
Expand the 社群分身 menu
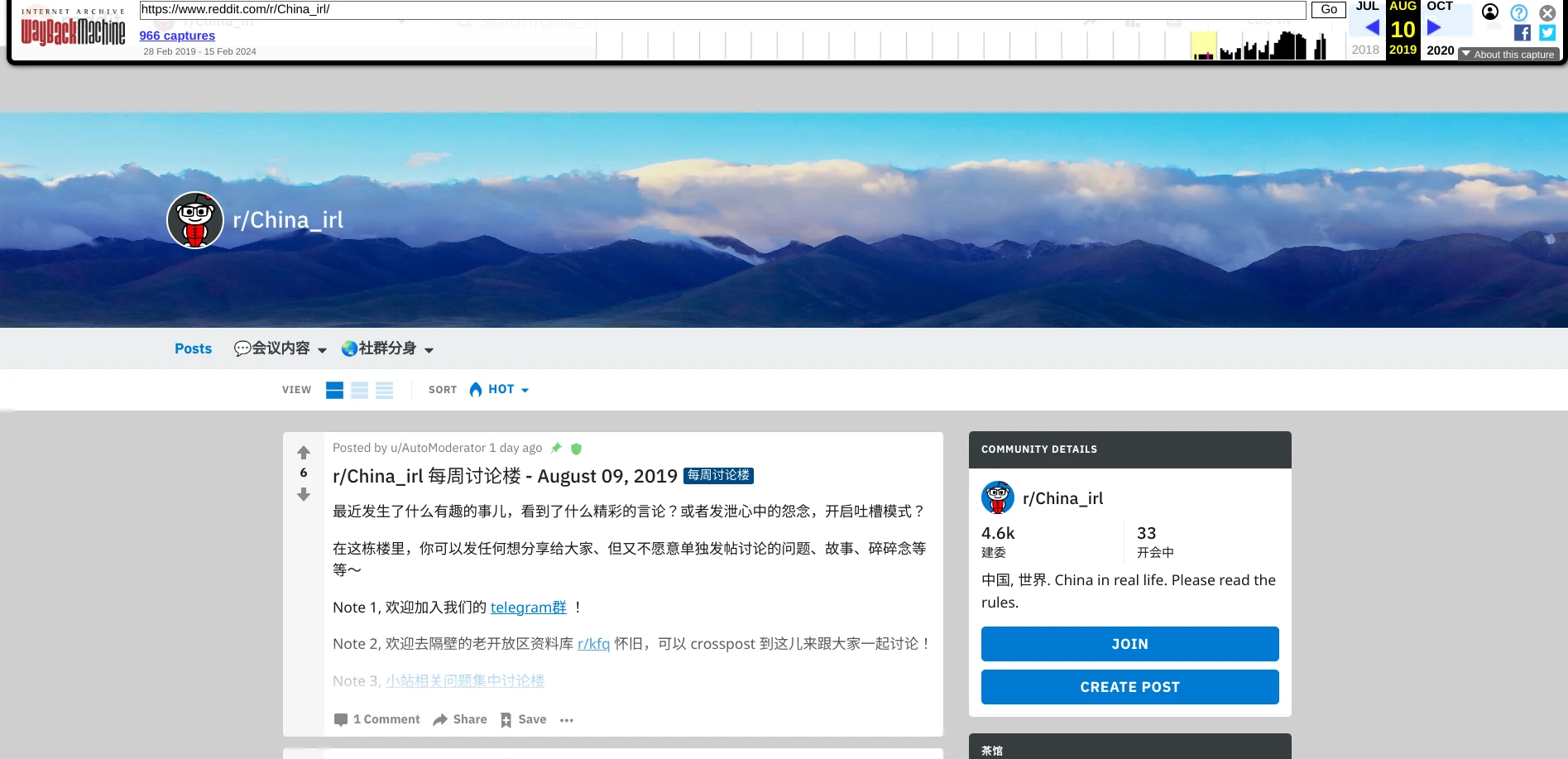click(387, 348)
